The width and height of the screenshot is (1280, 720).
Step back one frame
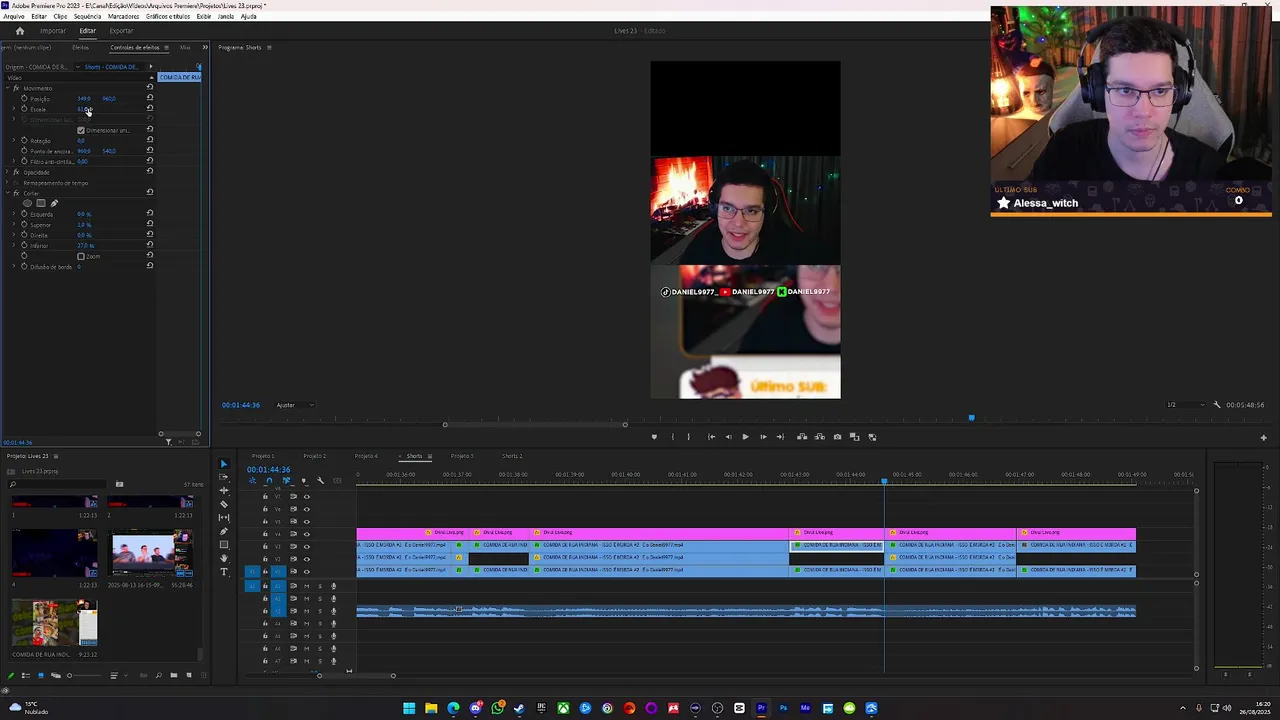(x=728, y=437)
